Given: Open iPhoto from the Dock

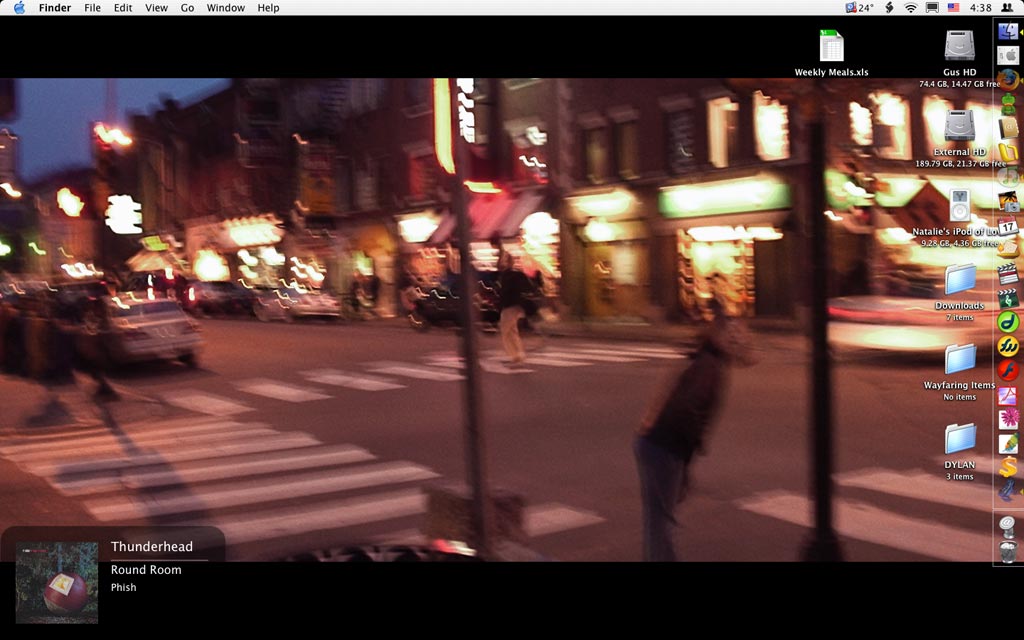Looking at the screenshot, I should click(x=1008, y=201).
